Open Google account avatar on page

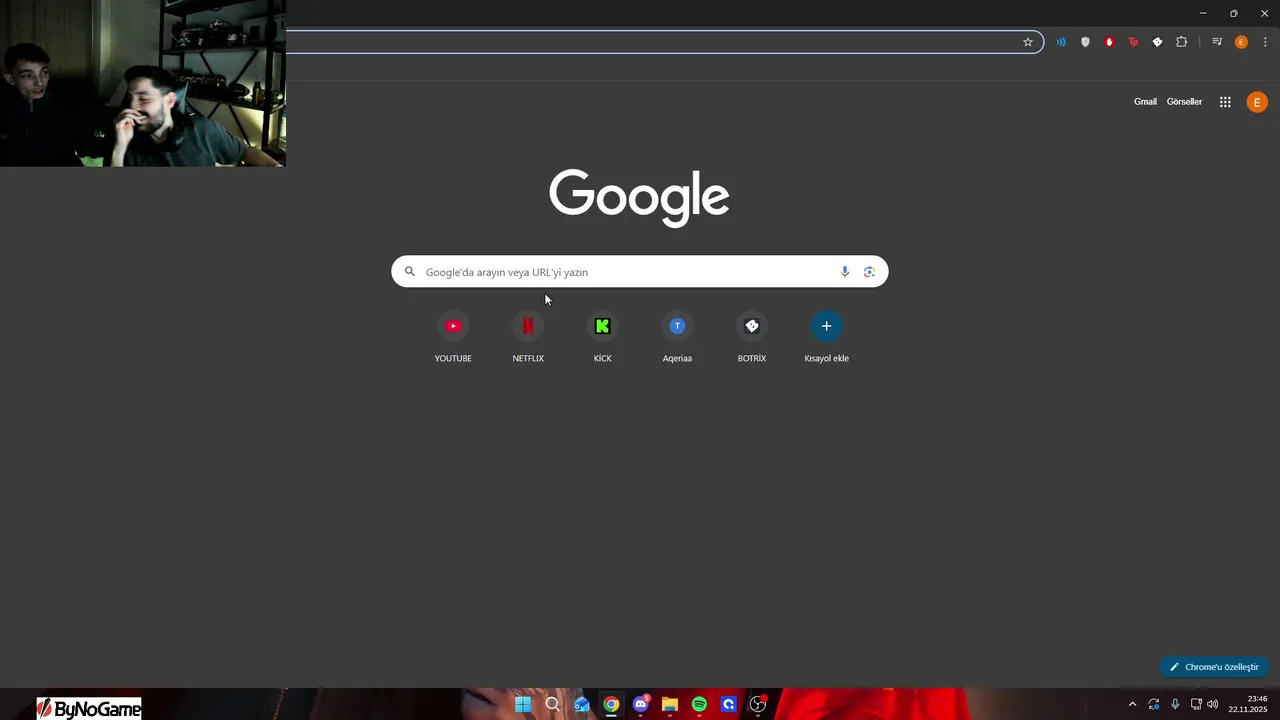(x=1257, y=102)
